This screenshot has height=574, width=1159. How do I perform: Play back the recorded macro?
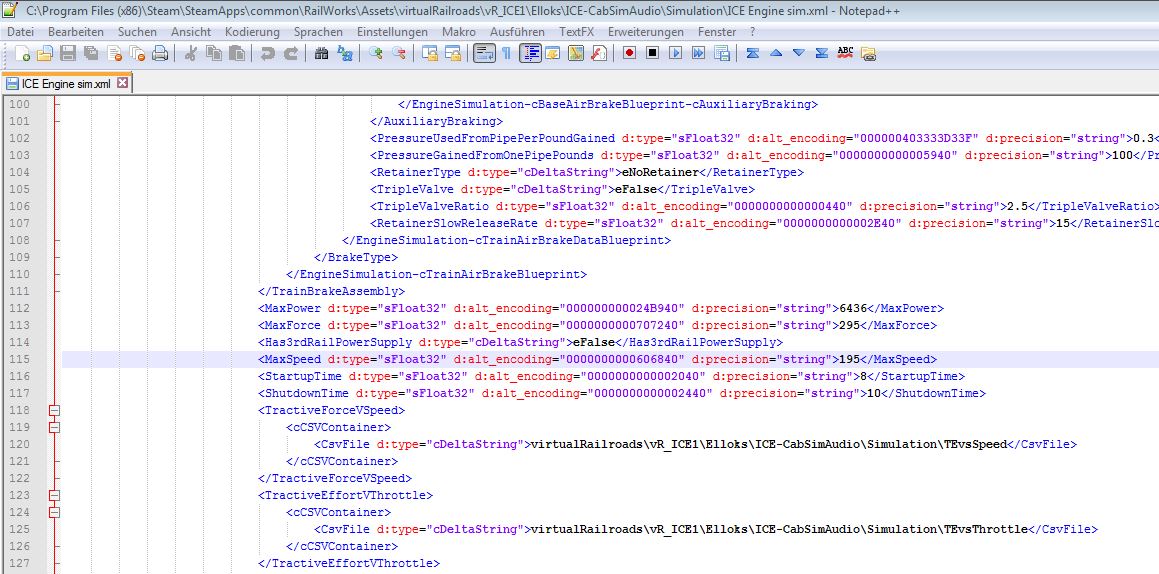click(x=675, y=53)
